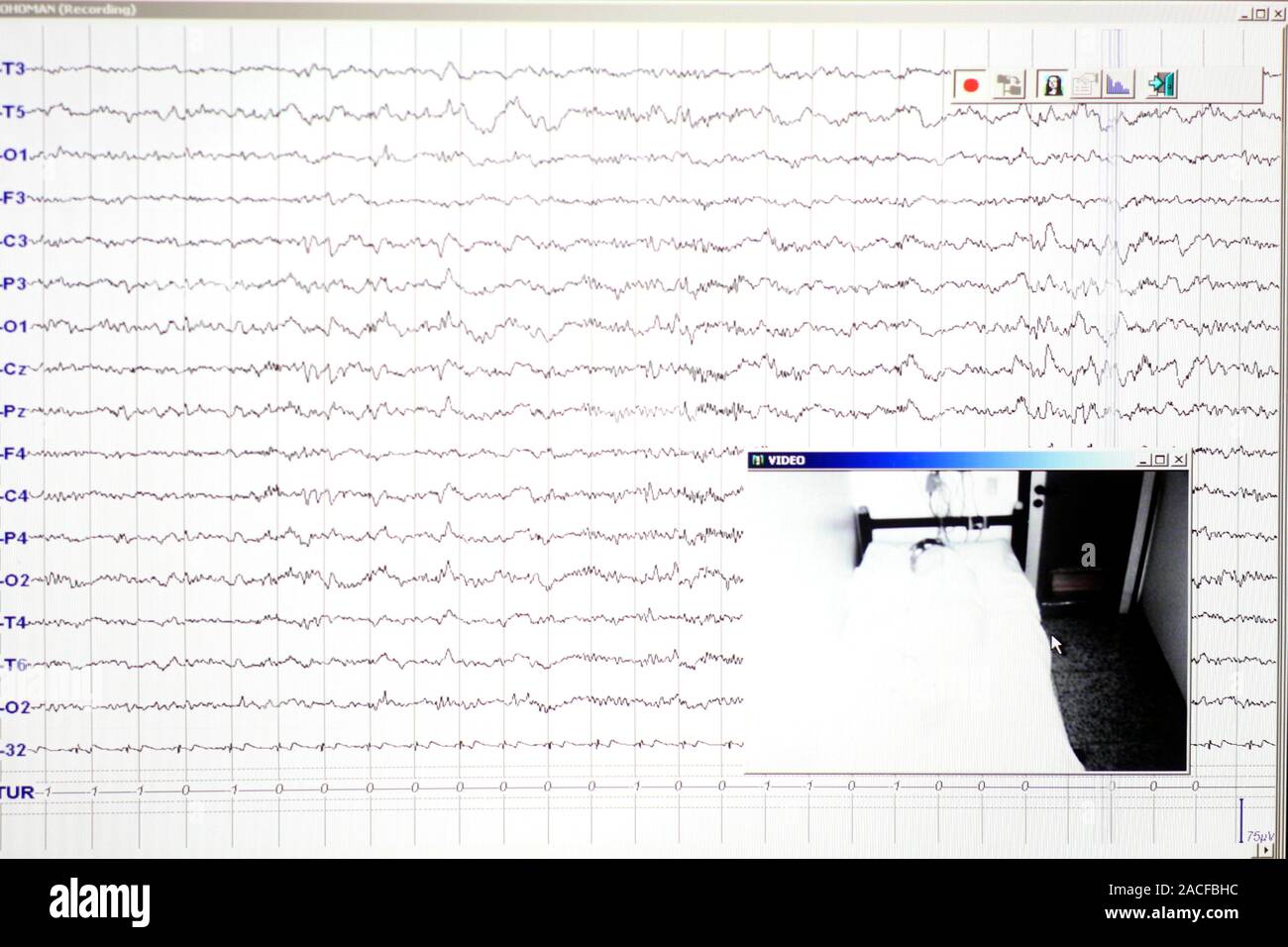
Task: Select the T3 channel label
Action: (14, 68)
